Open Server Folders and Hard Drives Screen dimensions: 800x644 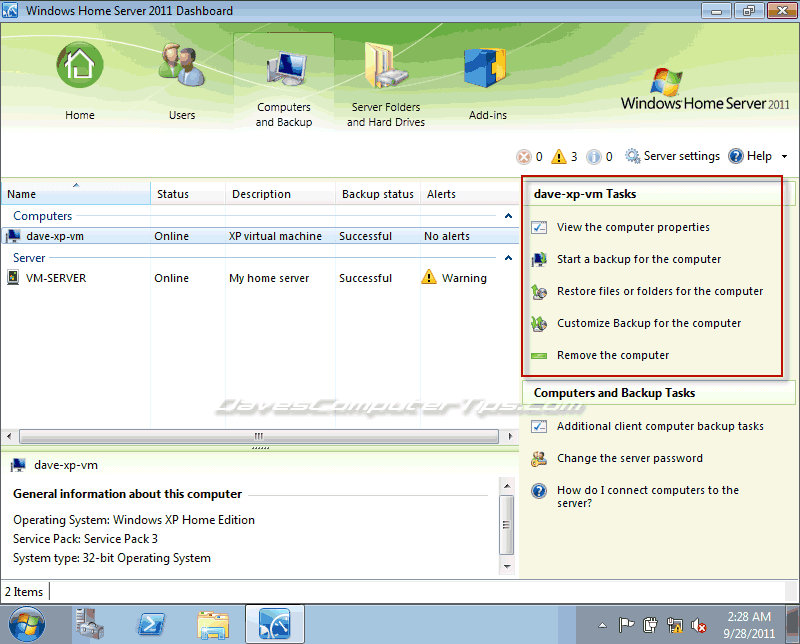(386, 81)
